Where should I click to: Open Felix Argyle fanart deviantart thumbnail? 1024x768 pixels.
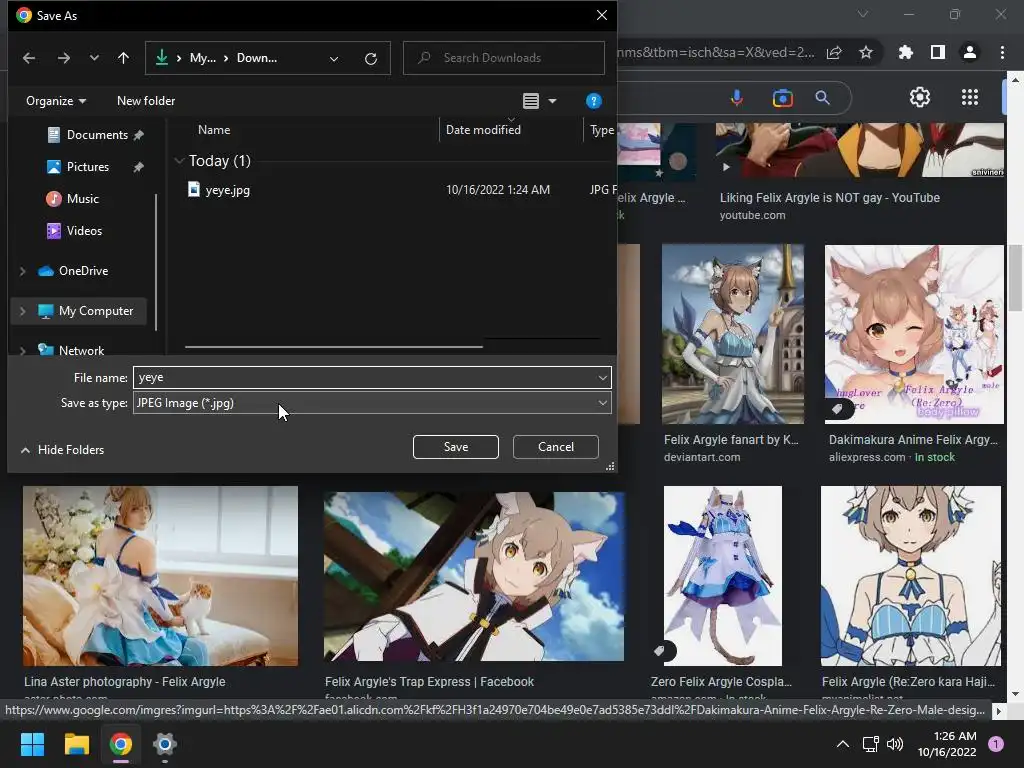click(733, 334)
